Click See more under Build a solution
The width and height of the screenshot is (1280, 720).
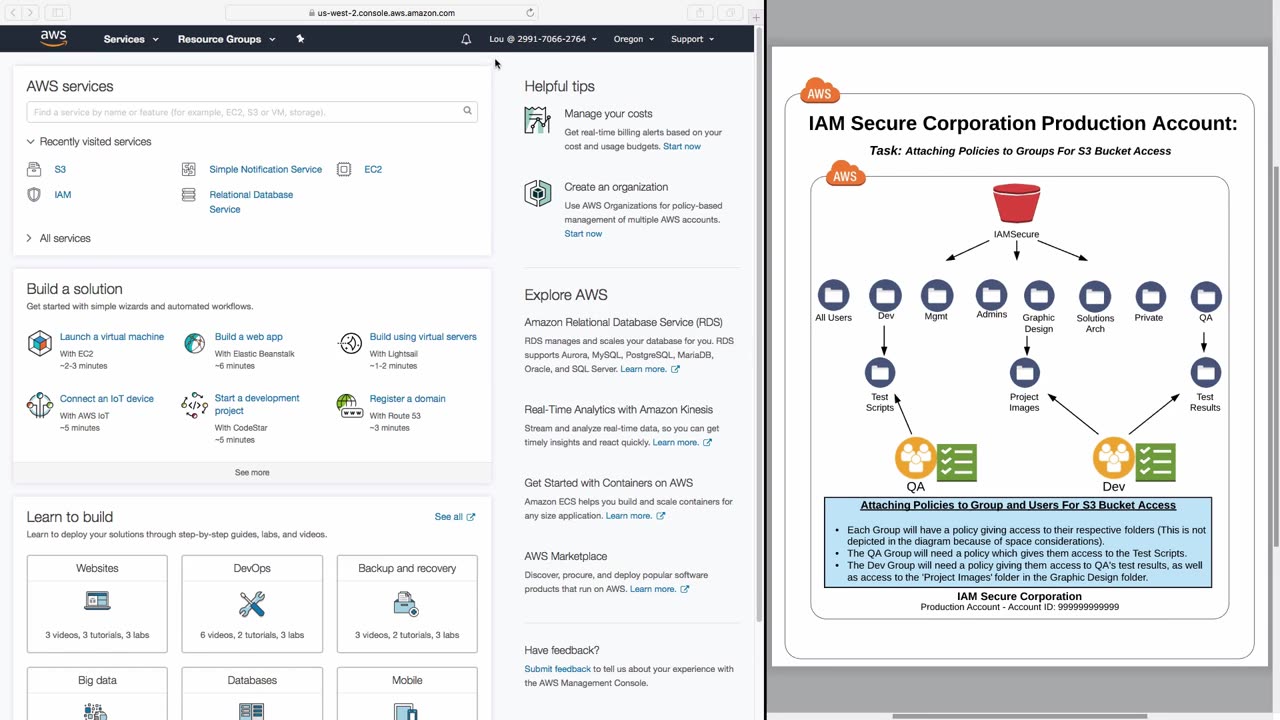tap(252, 472)
